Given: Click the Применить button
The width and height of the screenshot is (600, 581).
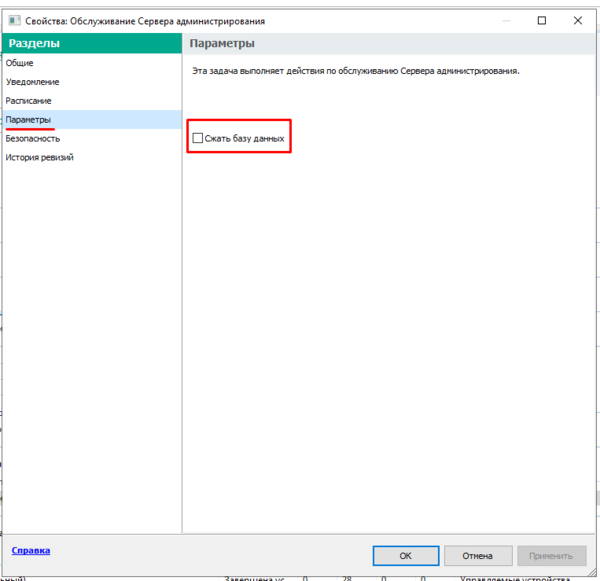Looking at the screenshot, I should point(551,555).
